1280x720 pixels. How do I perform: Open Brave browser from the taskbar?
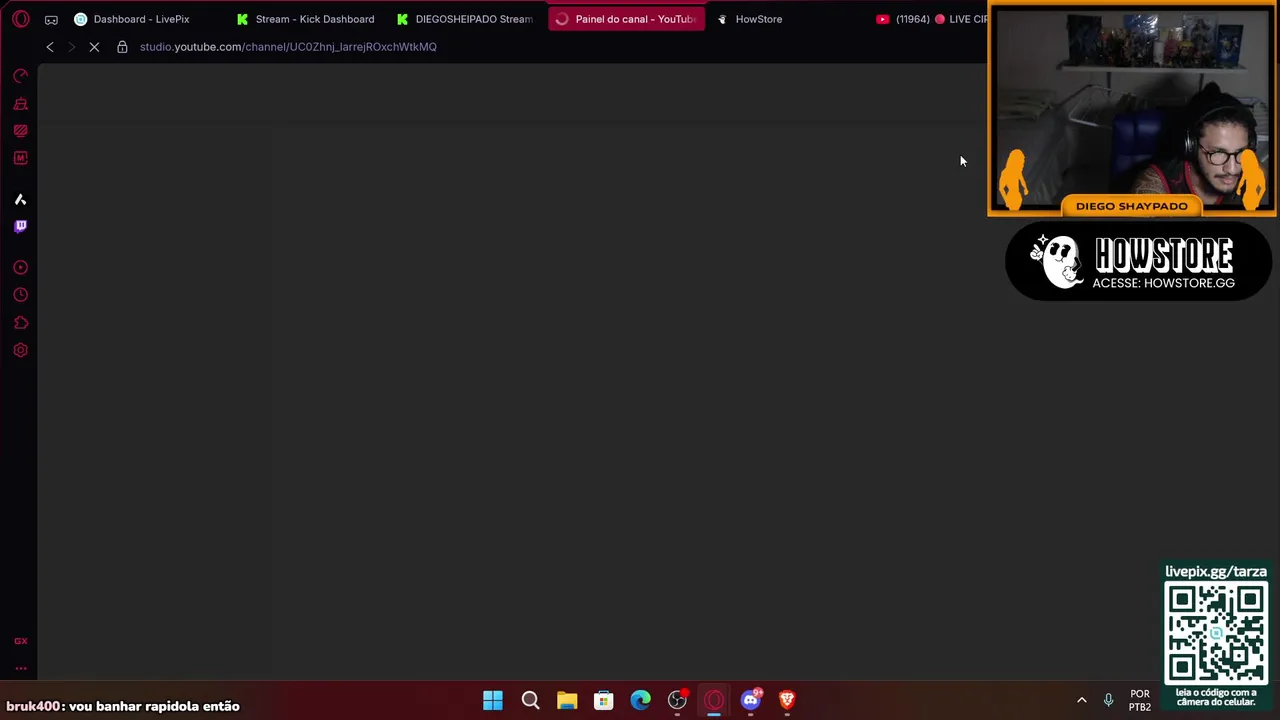[787, 701]
